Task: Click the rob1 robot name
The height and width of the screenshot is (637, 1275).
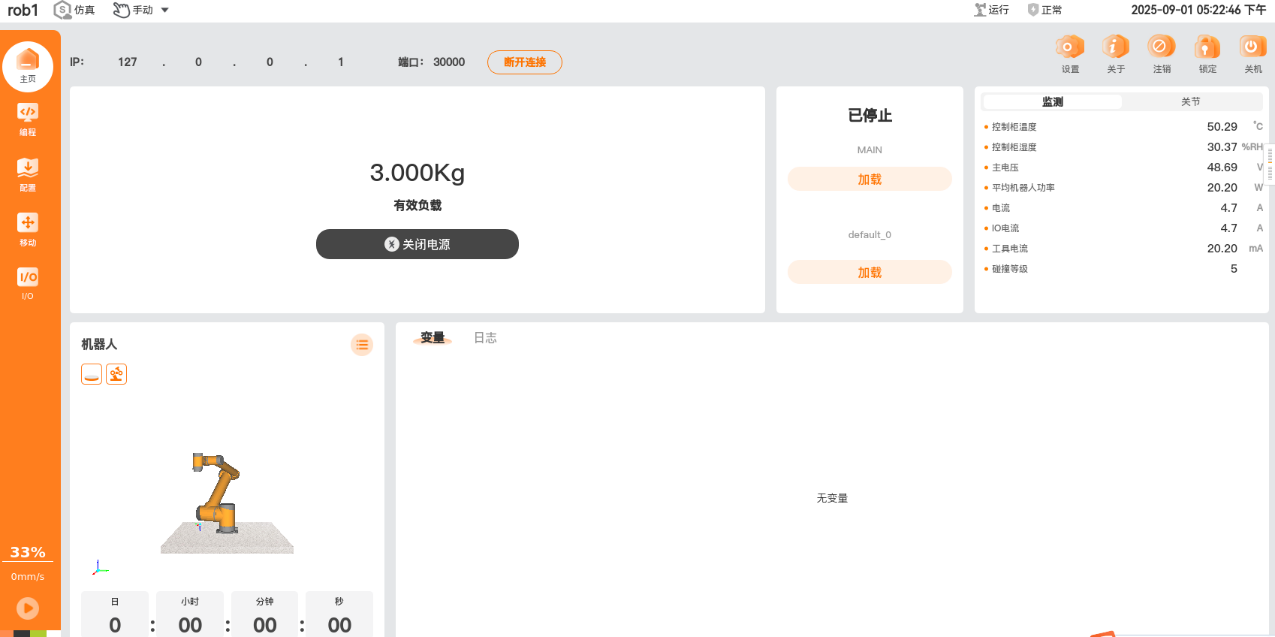Action: tap(23, 10)
